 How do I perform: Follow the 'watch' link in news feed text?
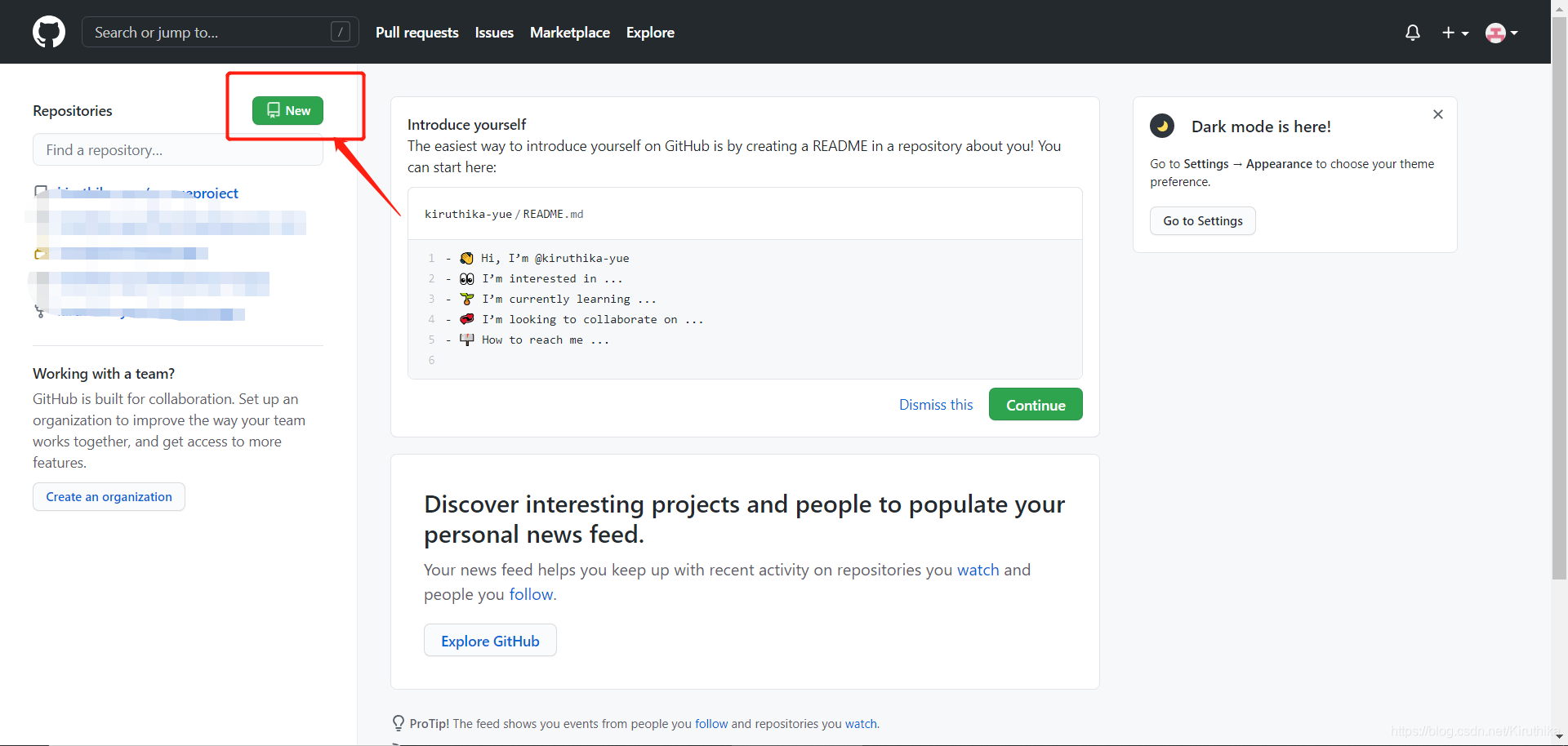(x=978, y=570)
